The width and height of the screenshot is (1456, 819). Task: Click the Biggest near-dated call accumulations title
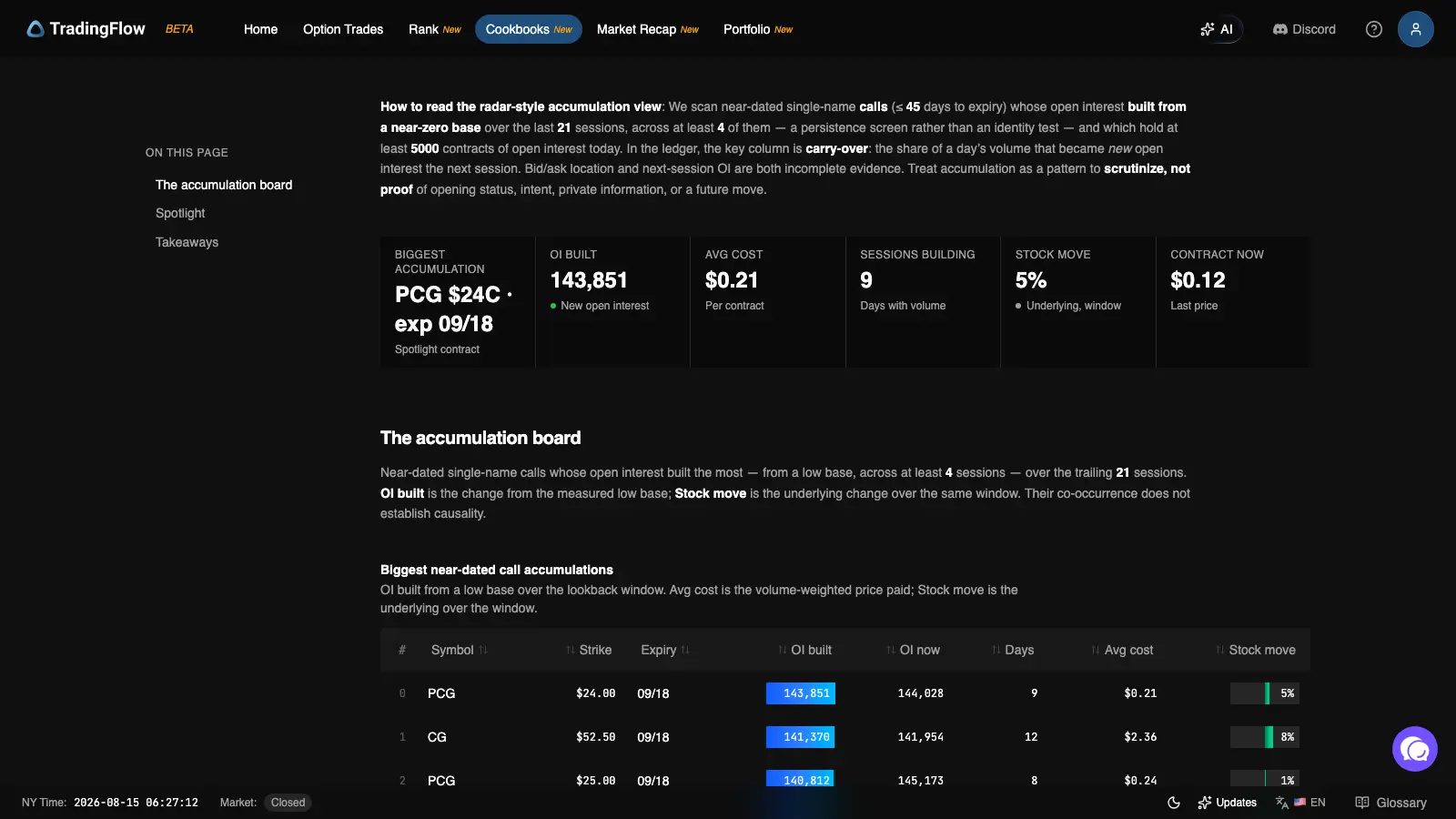[497, 570]
